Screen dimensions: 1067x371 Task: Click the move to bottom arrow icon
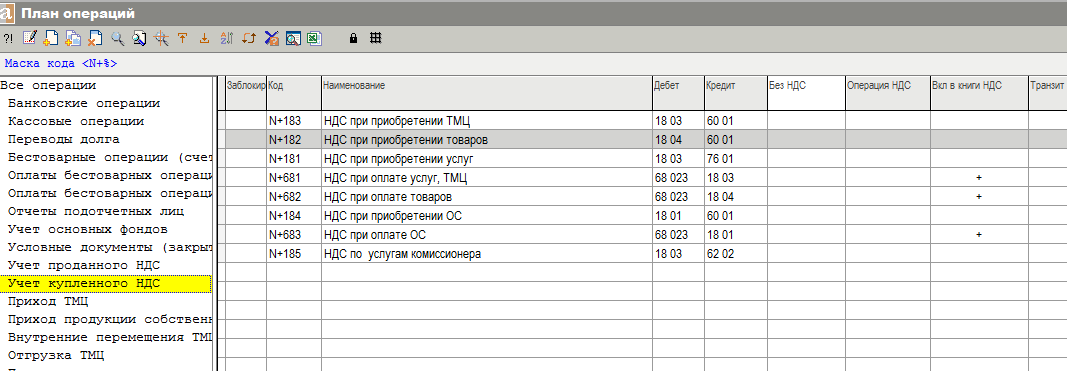[x=204, y=38]
